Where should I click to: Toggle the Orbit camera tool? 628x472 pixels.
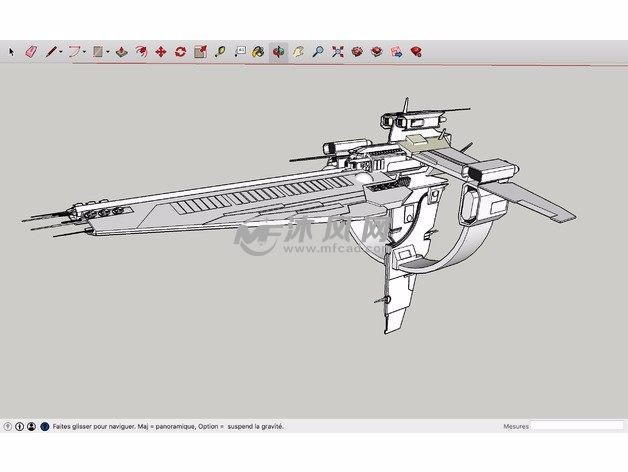pos(278,51)
